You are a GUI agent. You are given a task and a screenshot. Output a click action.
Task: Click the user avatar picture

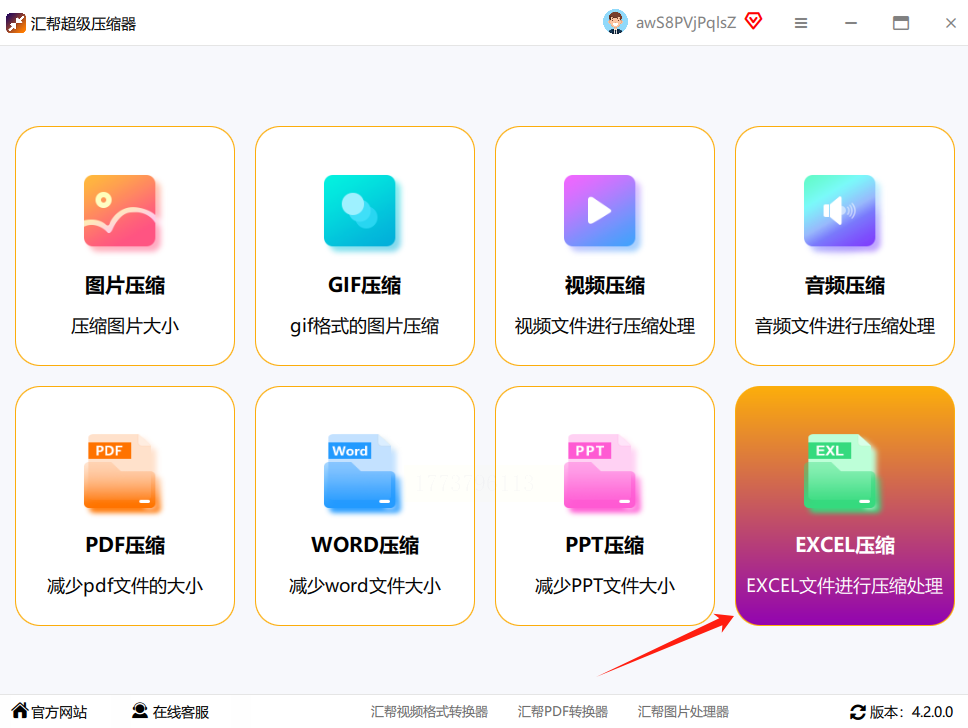tap(615, 22)
